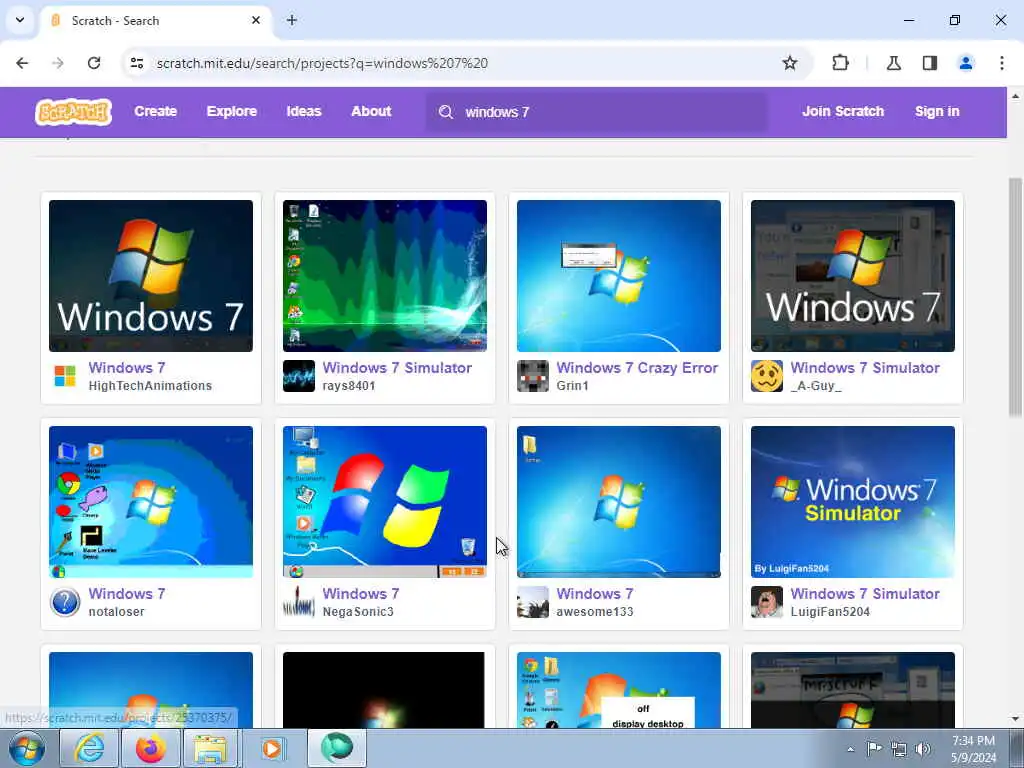Screen dimensions: 1024x768
Task: Click the Chrome profile avatar icon
Action: [965, 63]
